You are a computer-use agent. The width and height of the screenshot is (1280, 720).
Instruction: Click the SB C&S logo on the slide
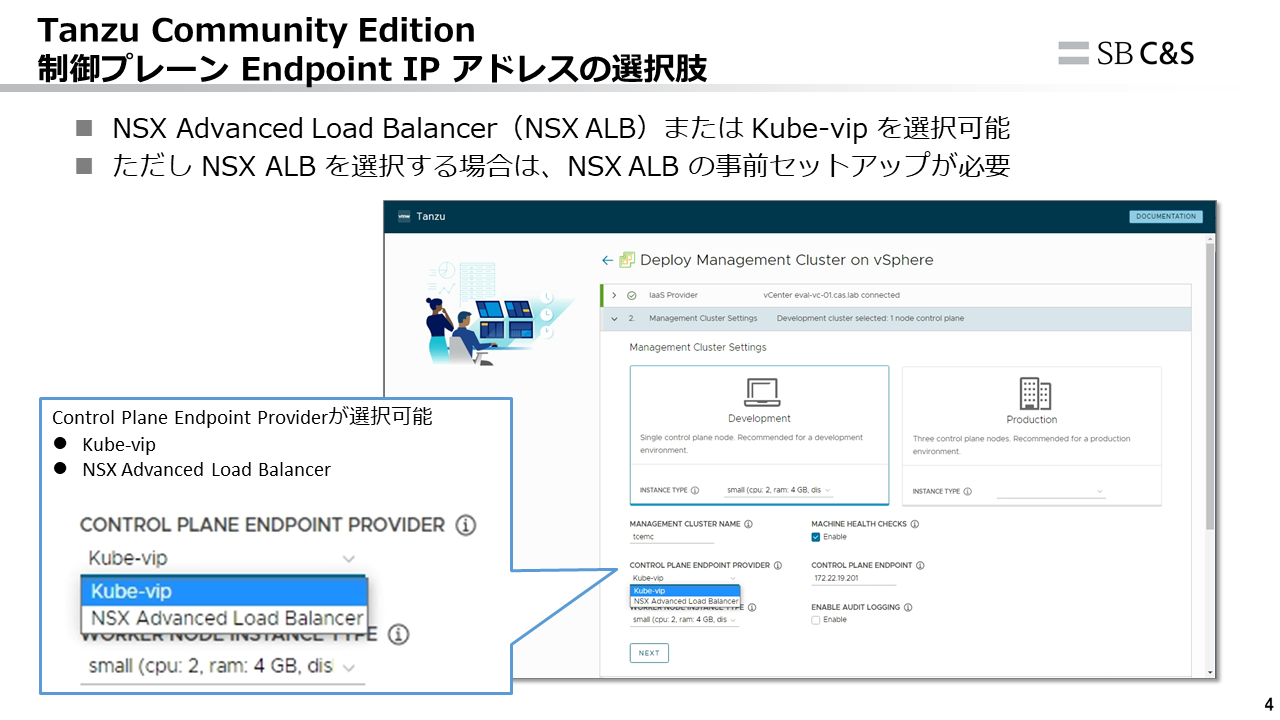coord(1126,53)
